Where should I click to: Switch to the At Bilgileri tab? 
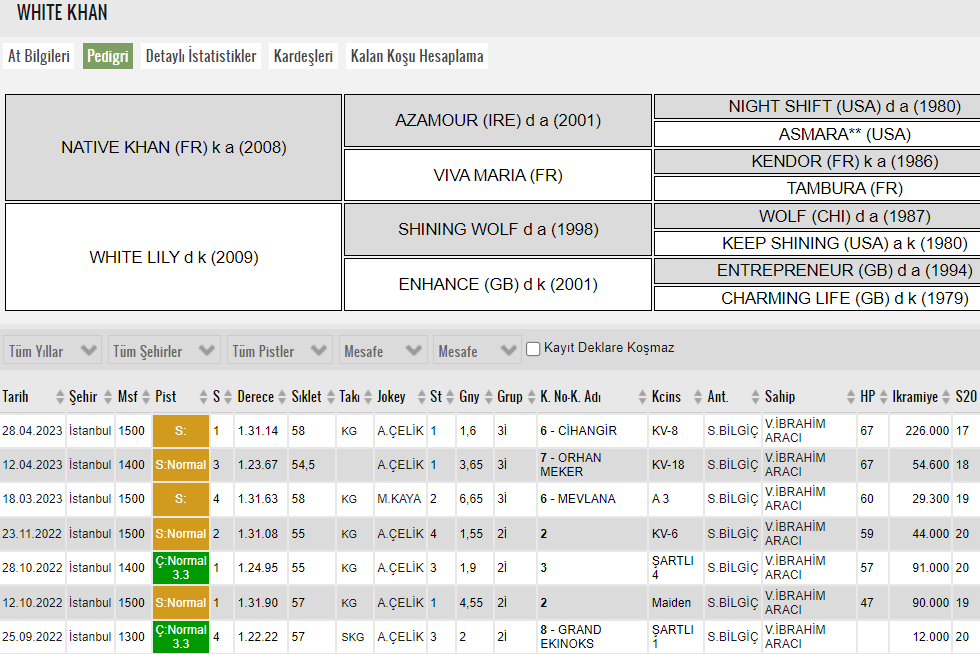[39, 56]
